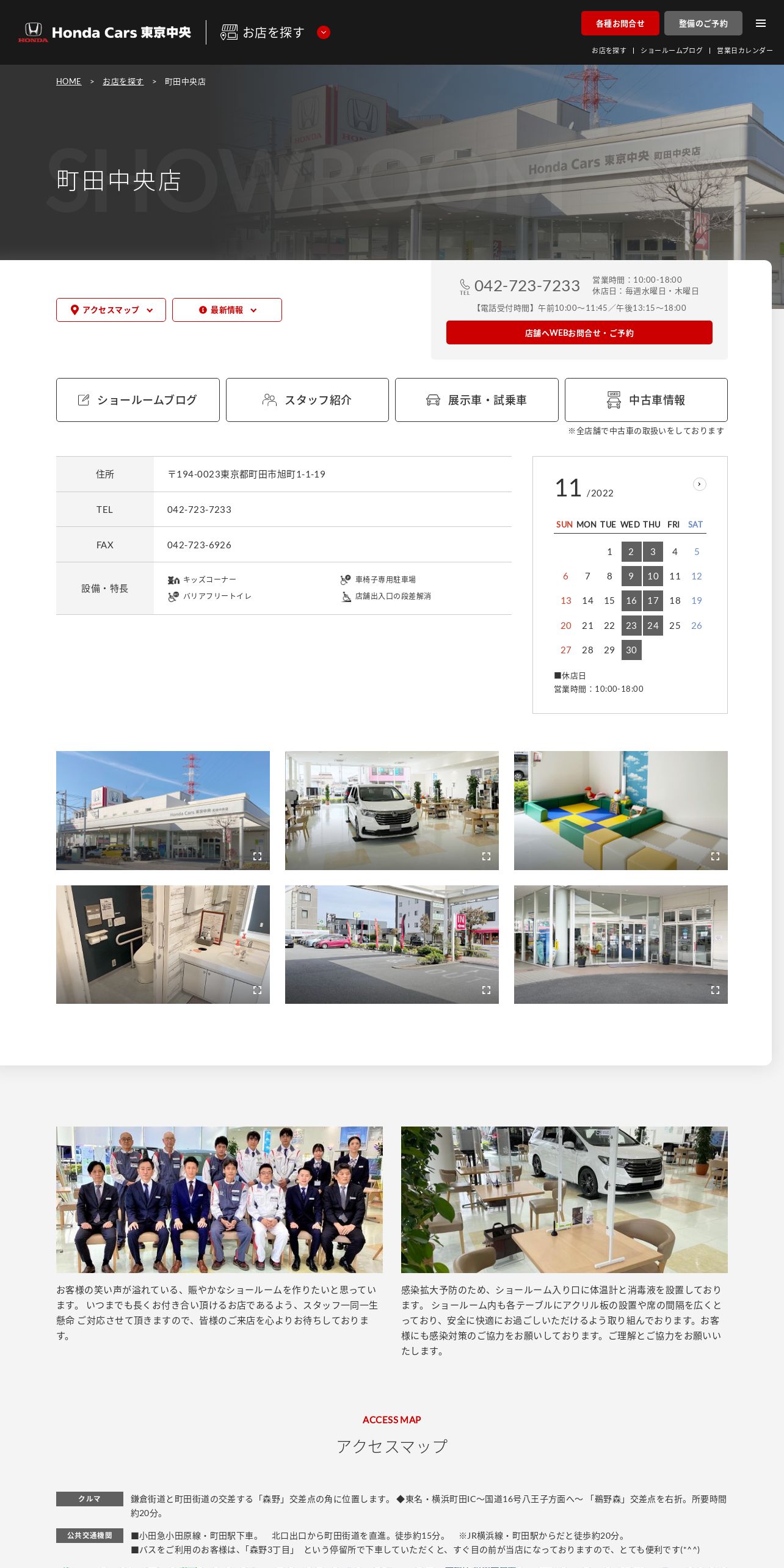Image resolution: width=784 pixels, height=1568 pixels.
Task: Click the pencil icon on ショールームブログ
Action: click(84, 400)
